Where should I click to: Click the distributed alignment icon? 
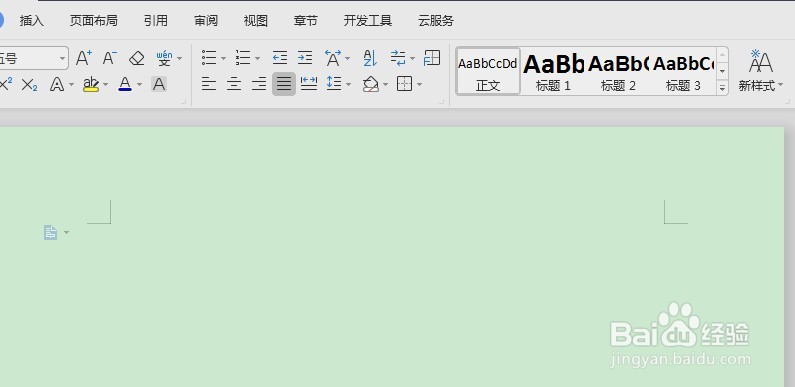(x=309, y=84)
